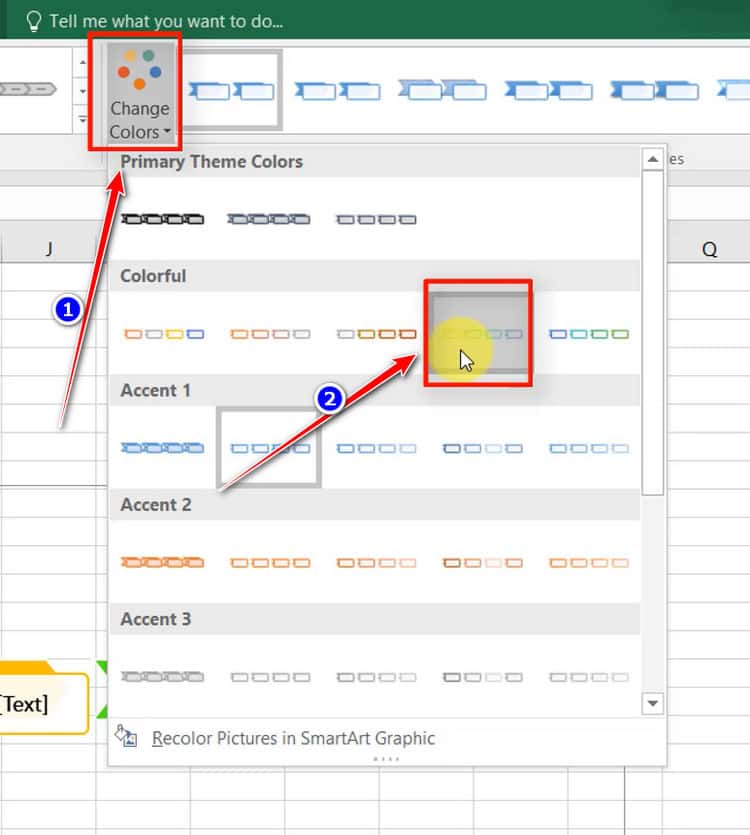Click the Accent 1 section heading
The width and height of the screenshot is (750, 835).
pyautogui.click(x=155, y=390)
